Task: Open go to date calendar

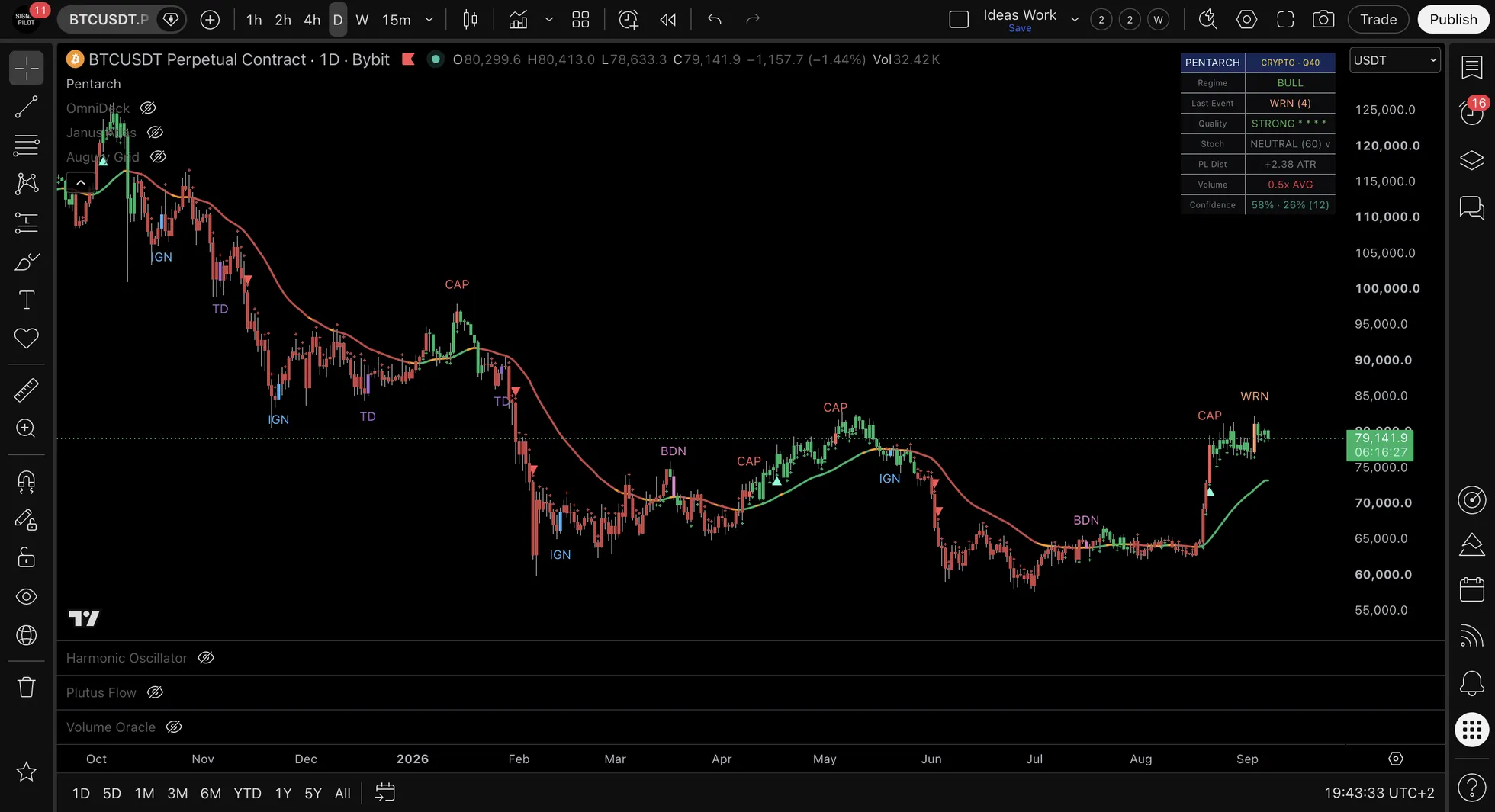Action: [385, 793]
